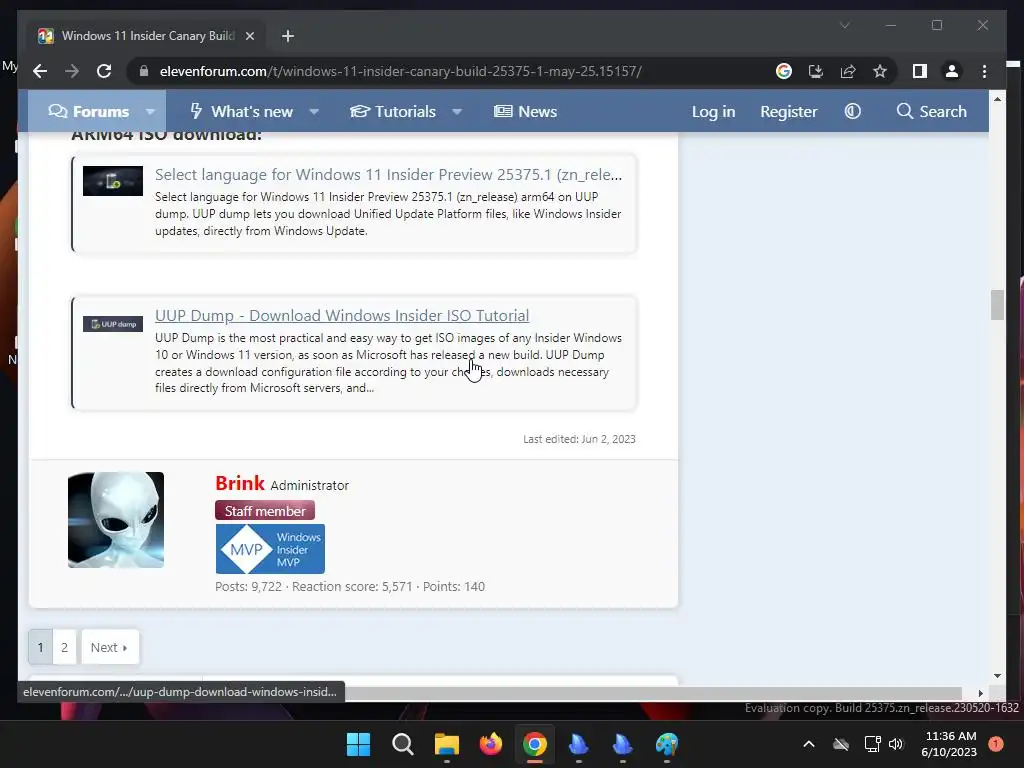Open Chrome side panel
Screen dimensions: 1024x768
pyautogui.click(x=920, y=71)
